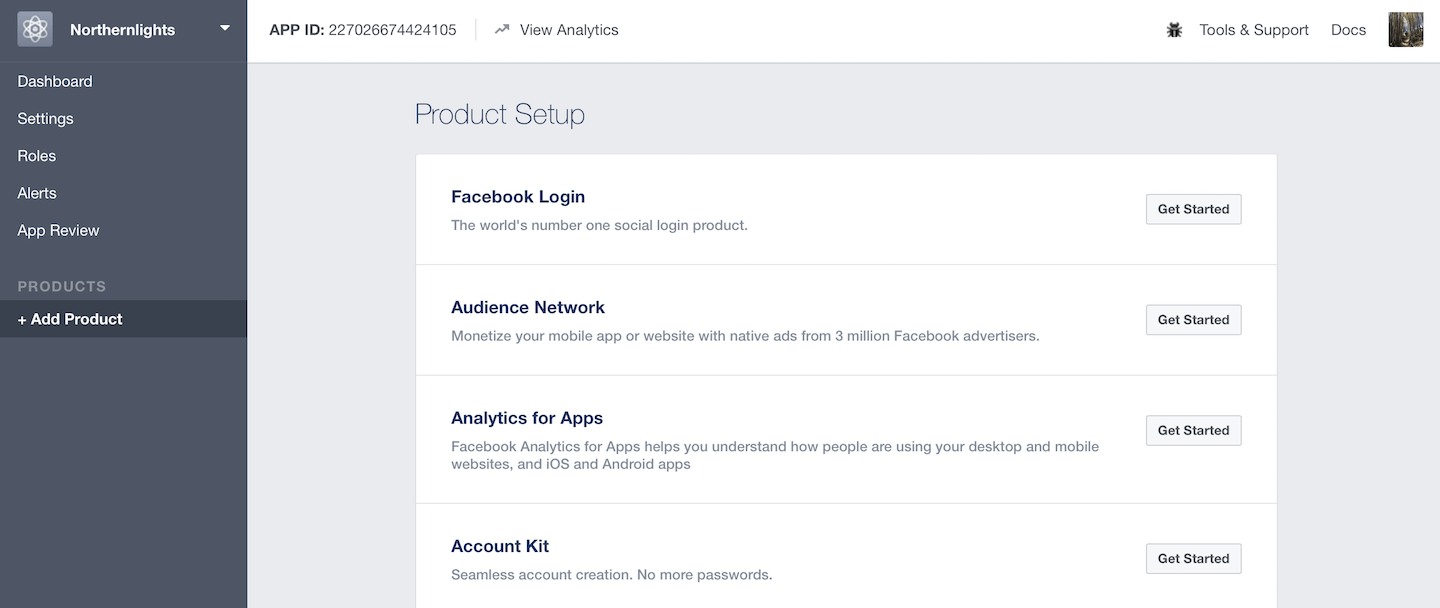Image resolution: width=1440 pixels, height=608 pixels.
Task: Get Started with Audience Network
Action: (x=1193, y=320)
